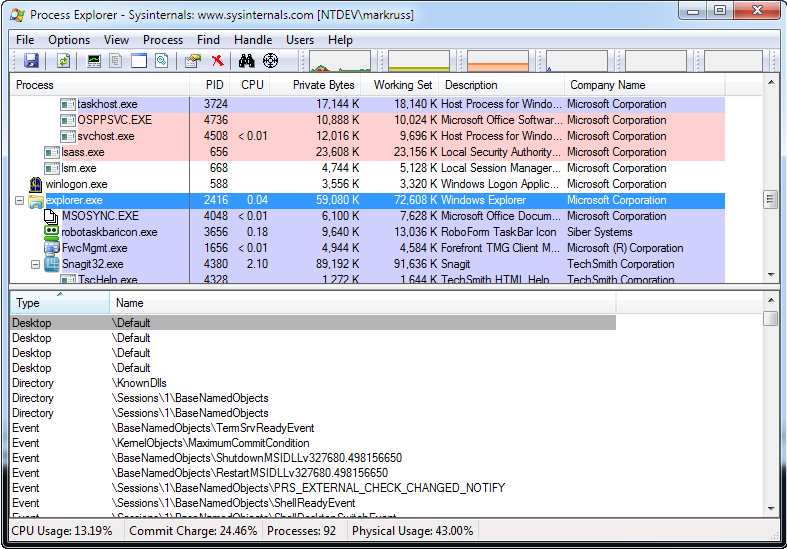Toggle Show Lower Pane toolbar icon
Viewport: 787px width, 549px height.
[139, 61]
